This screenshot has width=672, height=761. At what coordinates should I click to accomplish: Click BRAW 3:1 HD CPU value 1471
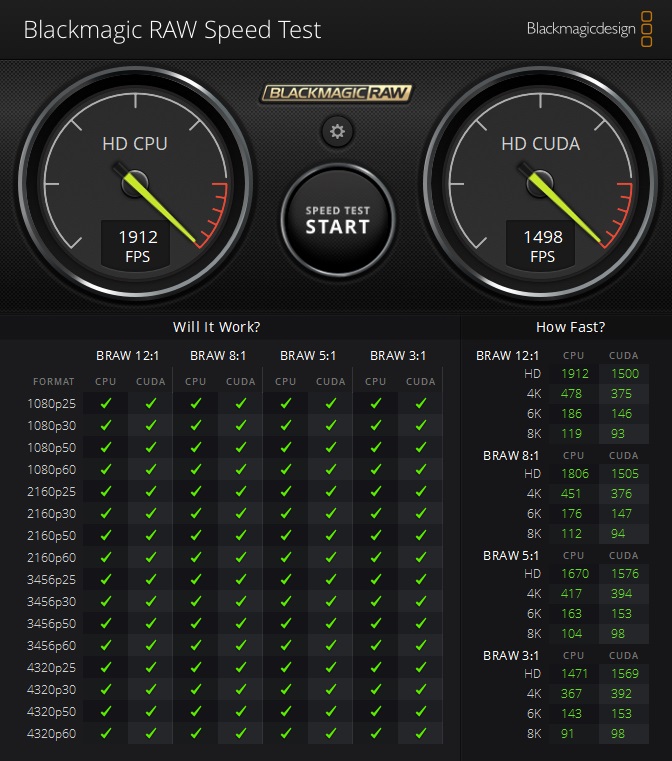(x=574, y=674)
